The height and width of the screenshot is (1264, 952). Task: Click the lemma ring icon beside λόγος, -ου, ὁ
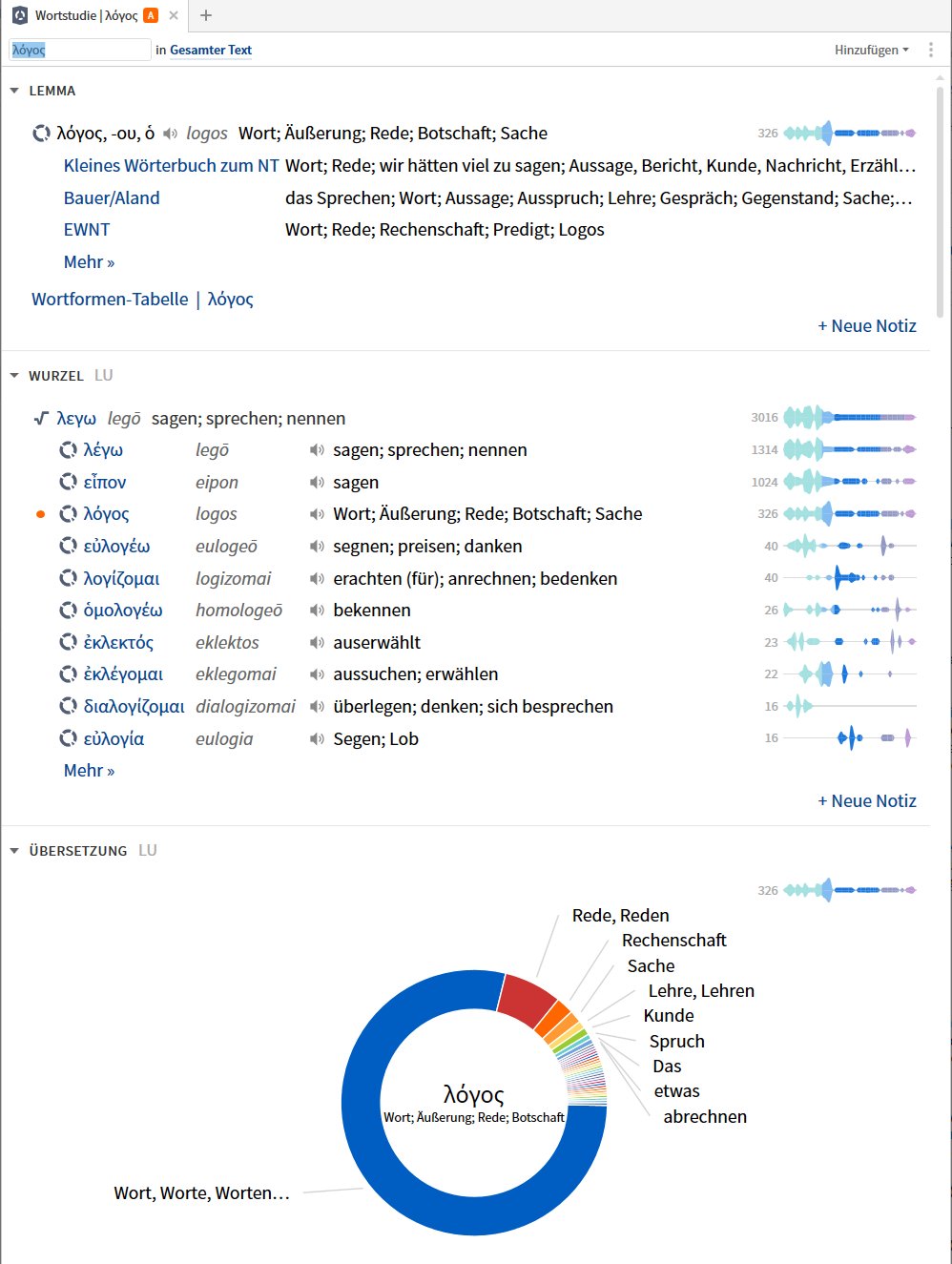coord(41,134)
